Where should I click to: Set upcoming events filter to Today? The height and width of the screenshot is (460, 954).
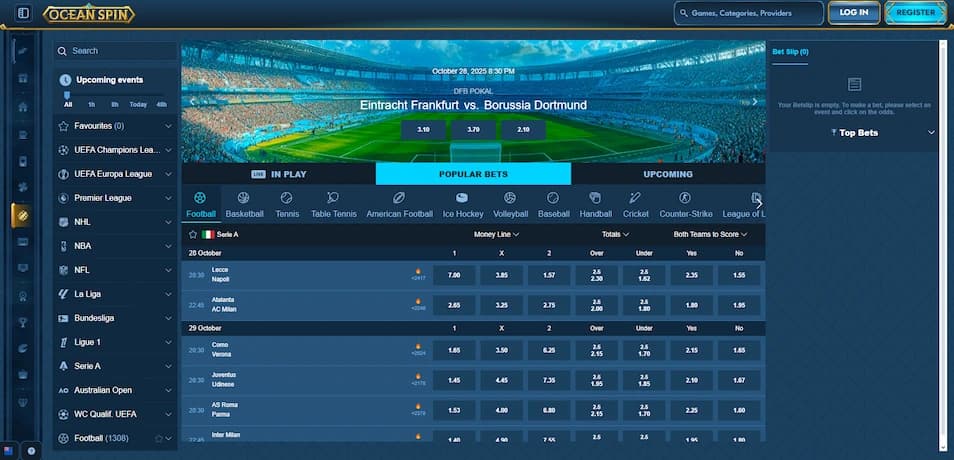click(138, 105)
